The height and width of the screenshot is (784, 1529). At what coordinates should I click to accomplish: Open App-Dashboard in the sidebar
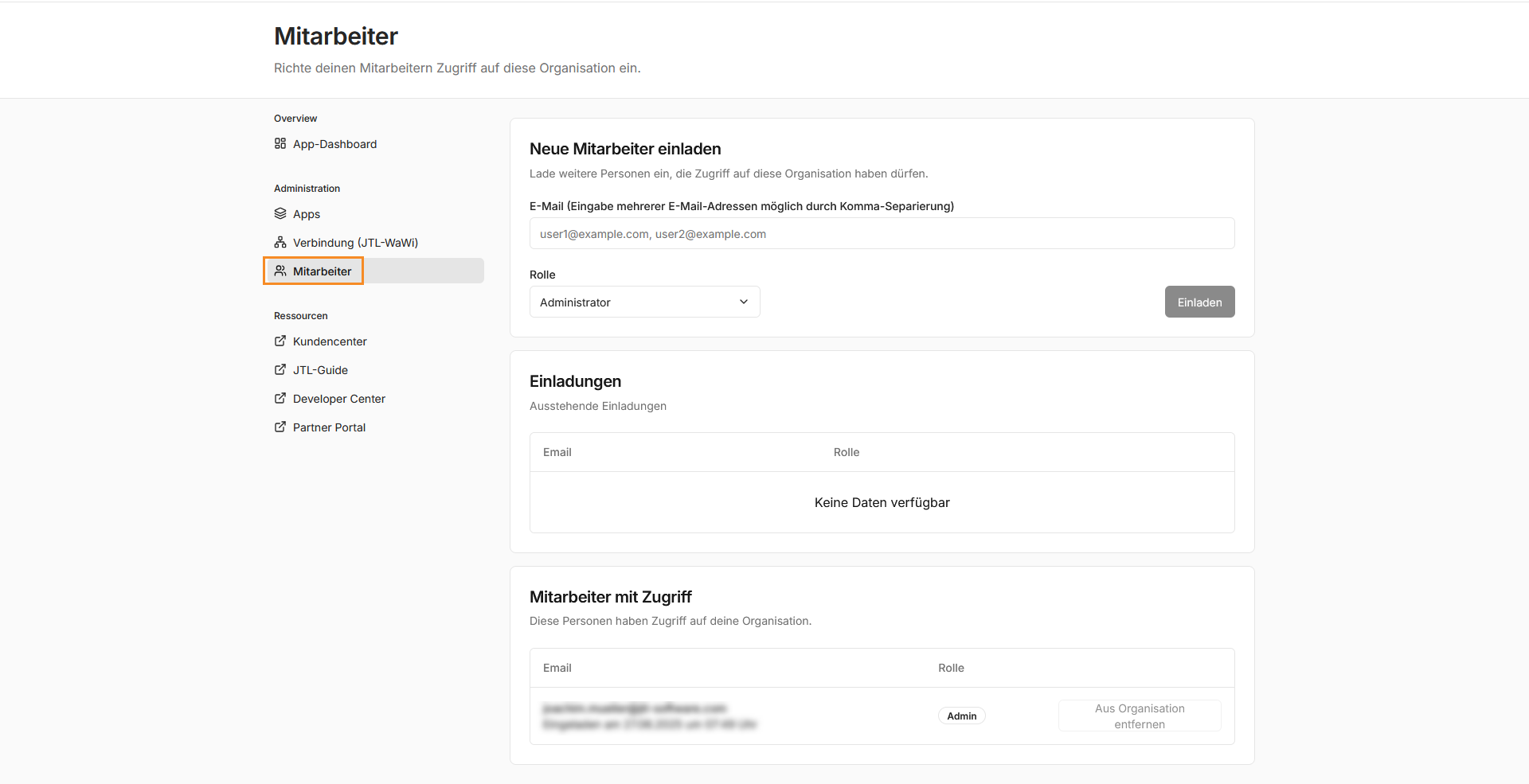334,144
